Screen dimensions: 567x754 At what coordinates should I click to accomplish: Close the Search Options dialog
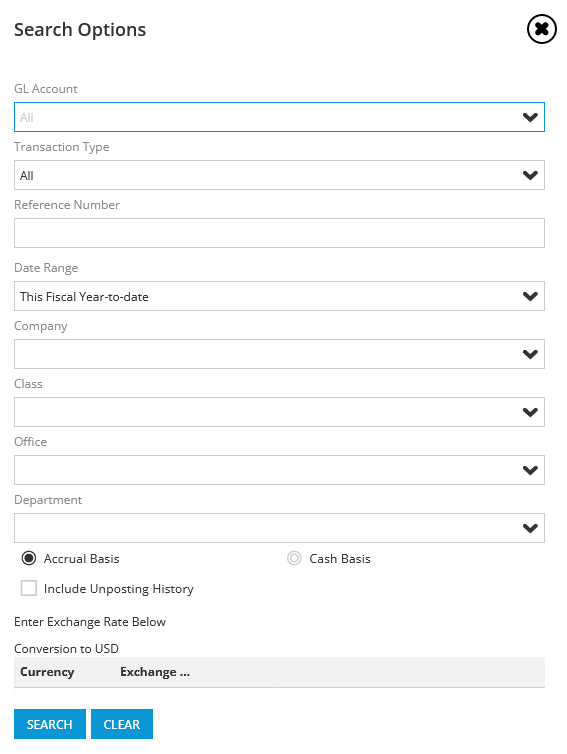coord(542,29)
